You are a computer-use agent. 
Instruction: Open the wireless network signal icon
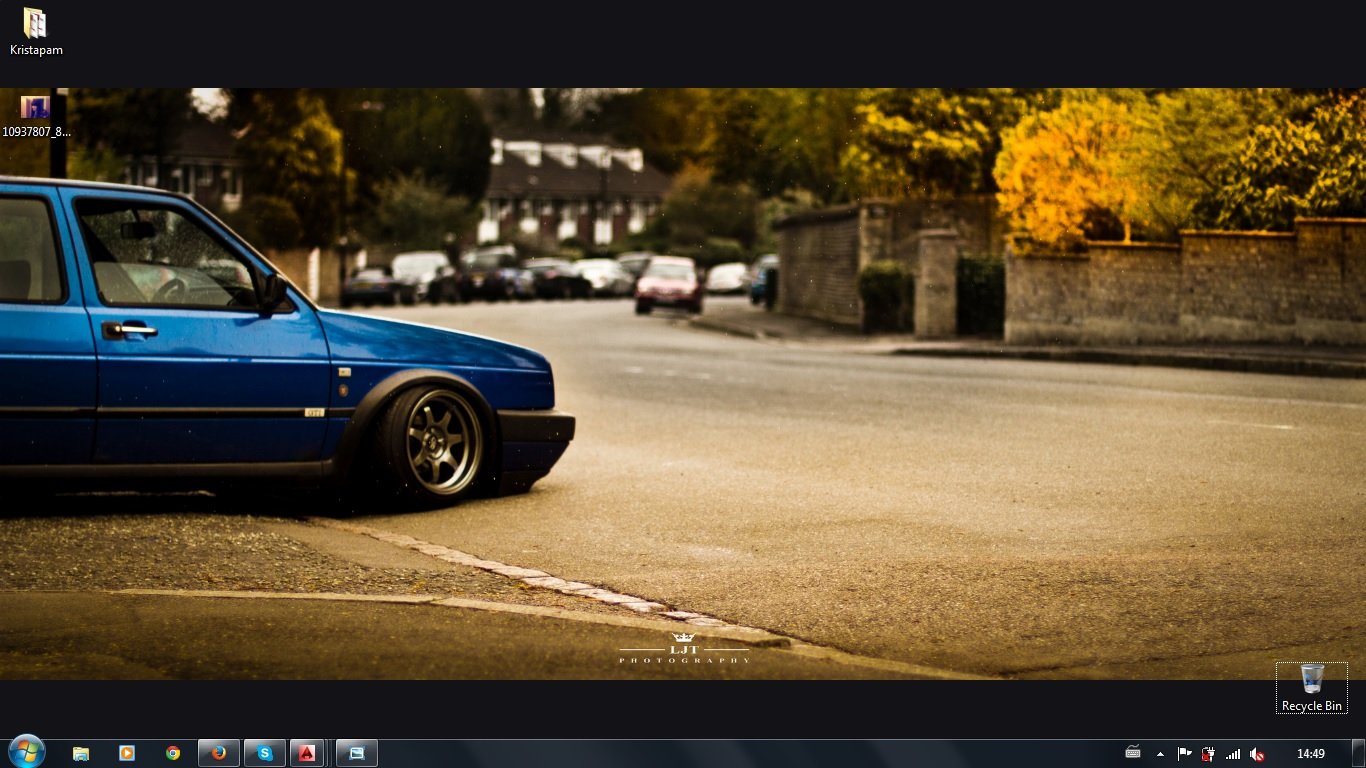1233,754
